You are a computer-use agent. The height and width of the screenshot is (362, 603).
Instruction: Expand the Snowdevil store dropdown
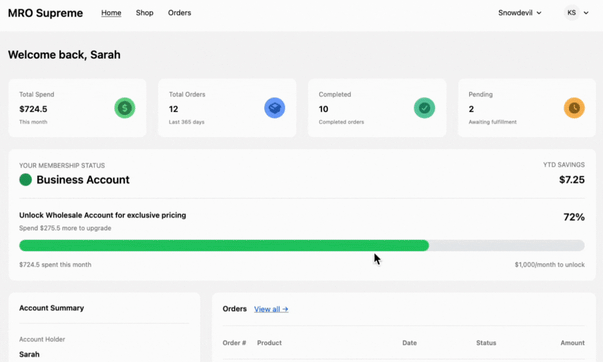tap(520, 13)
